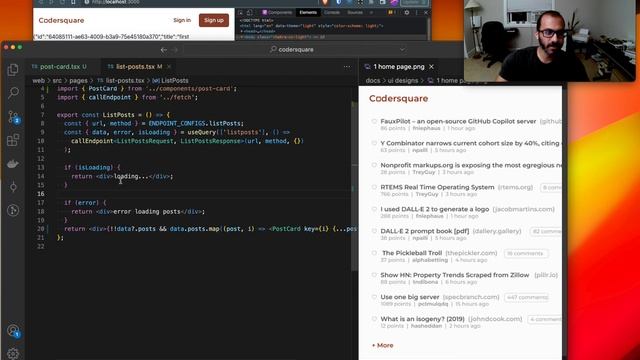Screen dimensions: 640x360
Task: Open DevTools Sources tab
Action: click(x=355, y=13)
